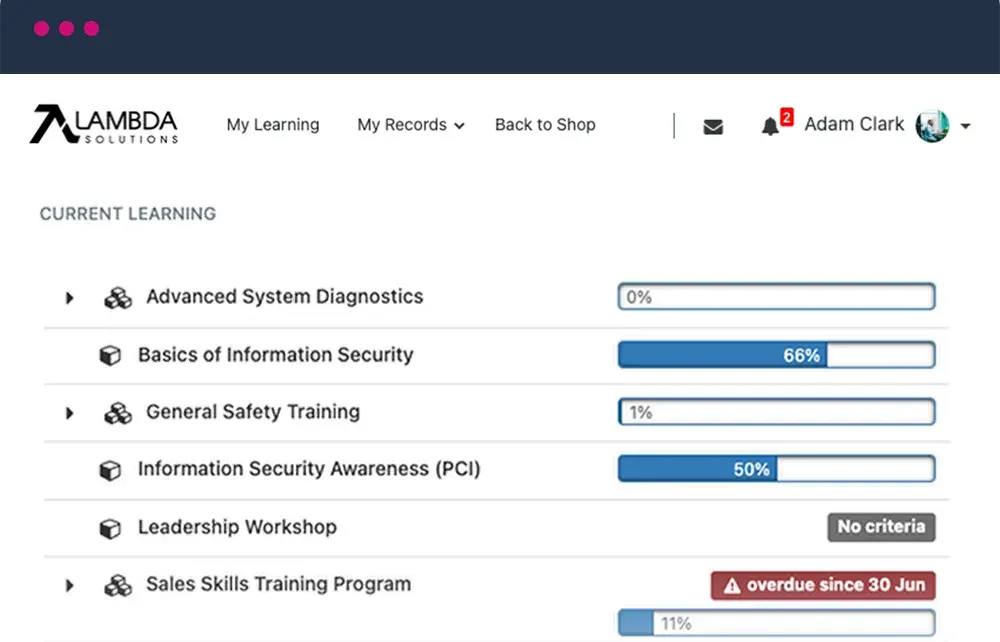This screenshot has width=1000, height=642.
Task: Open Information Security Awareness (PCI) course
Action: tap(309, 469)
